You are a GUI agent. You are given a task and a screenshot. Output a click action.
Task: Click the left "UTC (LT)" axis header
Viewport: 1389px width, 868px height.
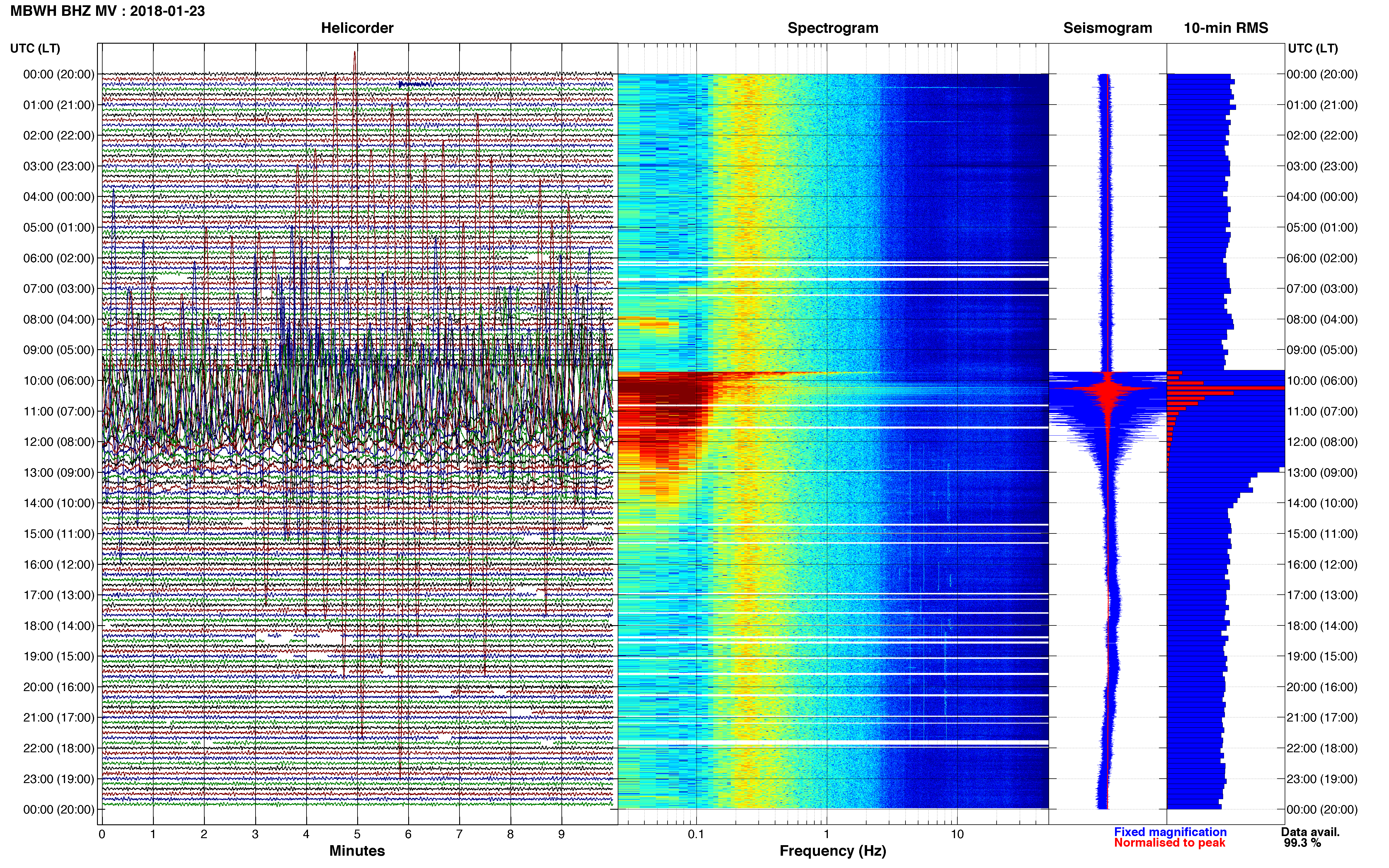tap(35, 48)
